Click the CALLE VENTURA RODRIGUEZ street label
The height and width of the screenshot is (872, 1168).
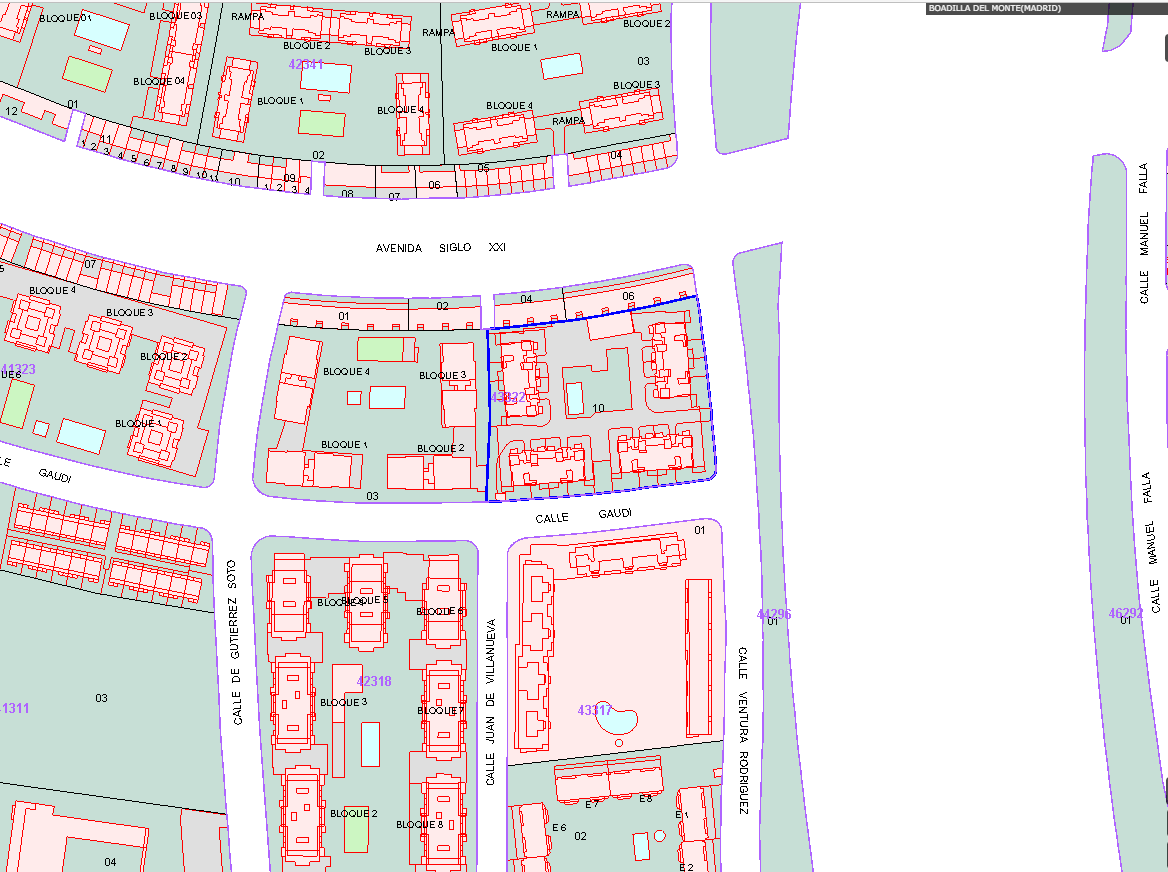tap(743, 730)
